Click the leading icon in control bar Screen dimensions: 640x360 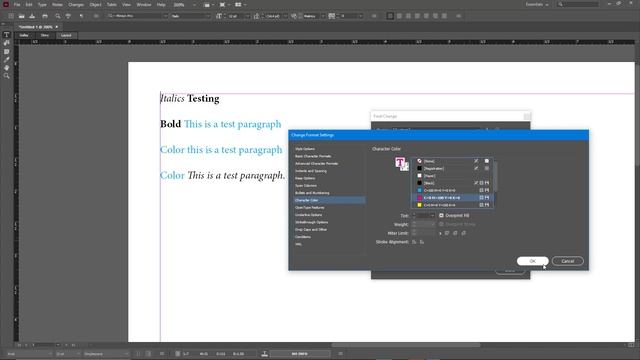pyautogui.click(x=256, y=16)
